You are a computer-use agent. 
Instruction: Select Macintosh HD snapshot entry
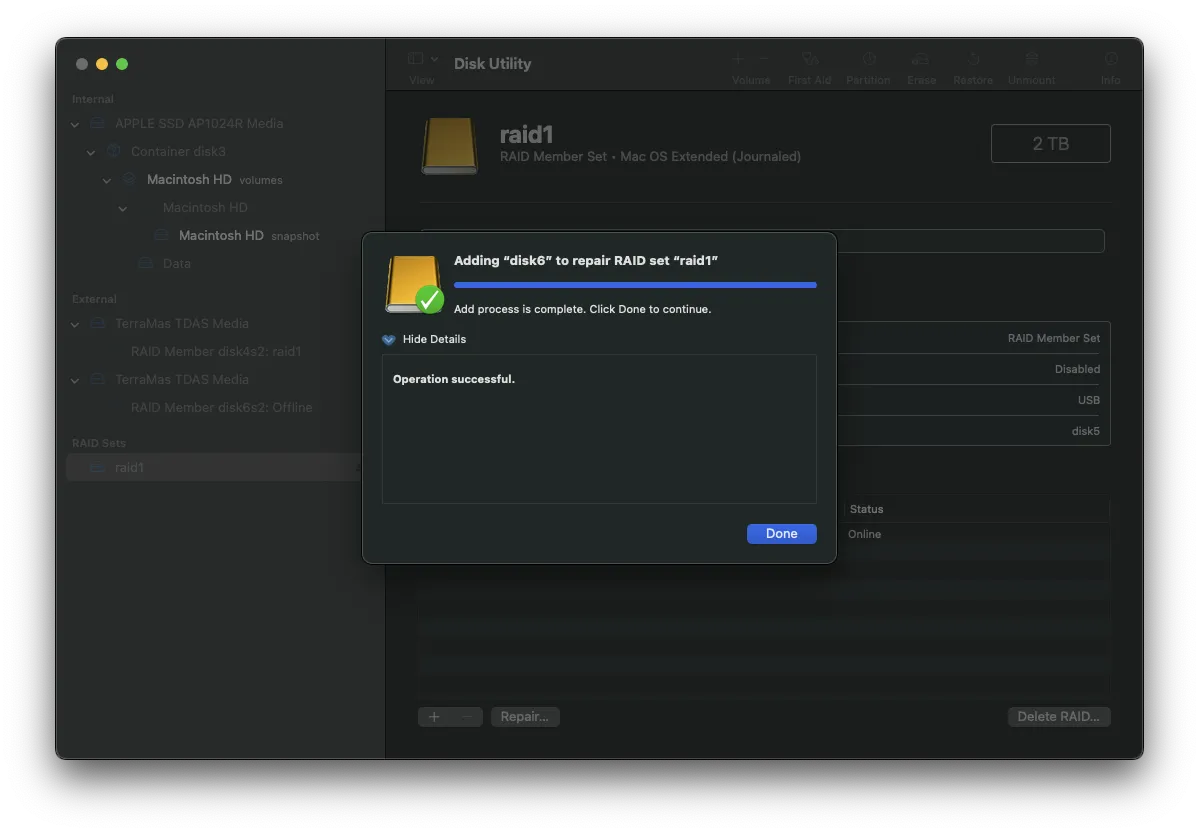(249, 235)
